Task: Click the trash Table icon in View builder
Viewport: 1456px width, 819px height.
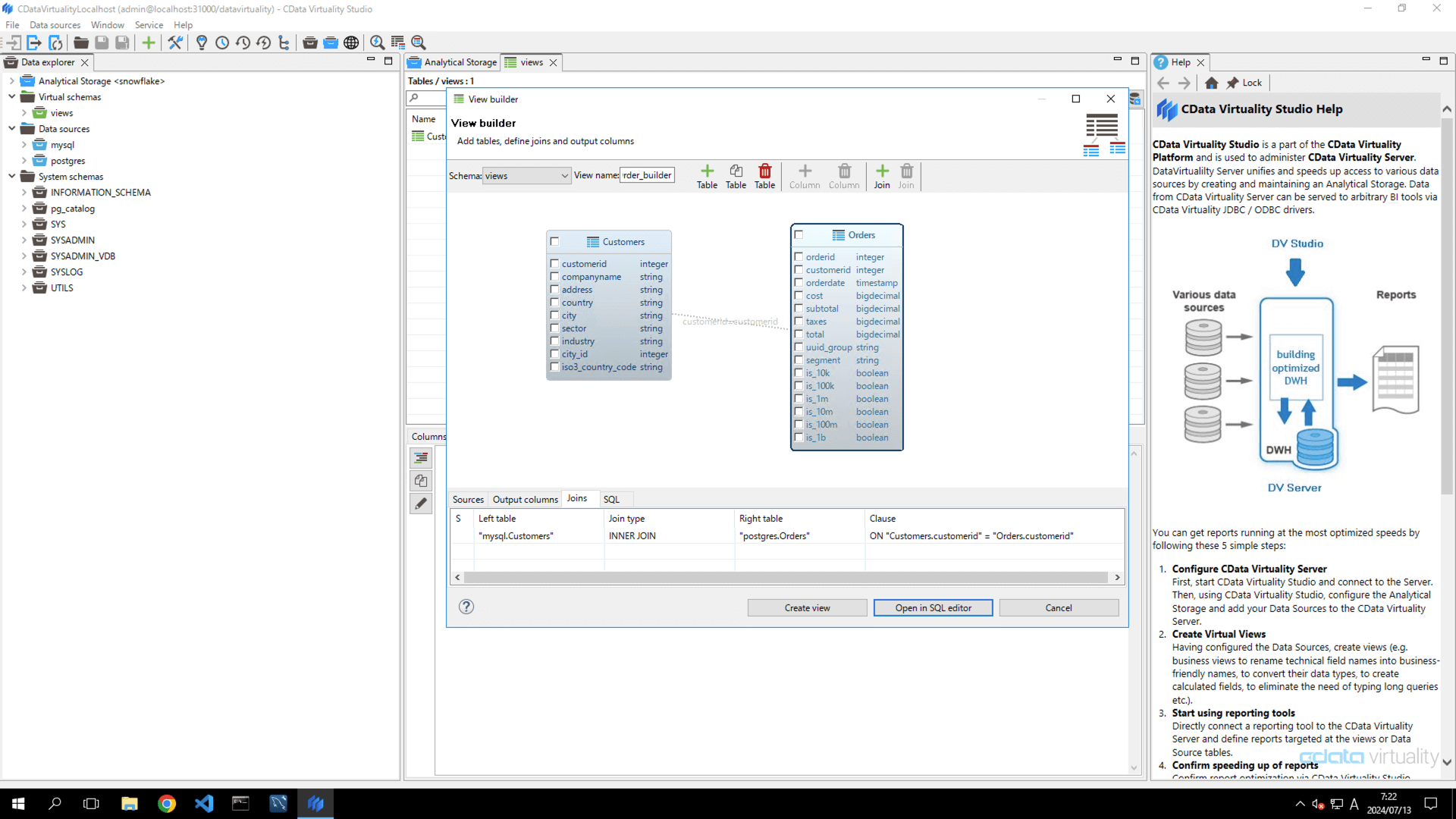Action: [764, 176]
